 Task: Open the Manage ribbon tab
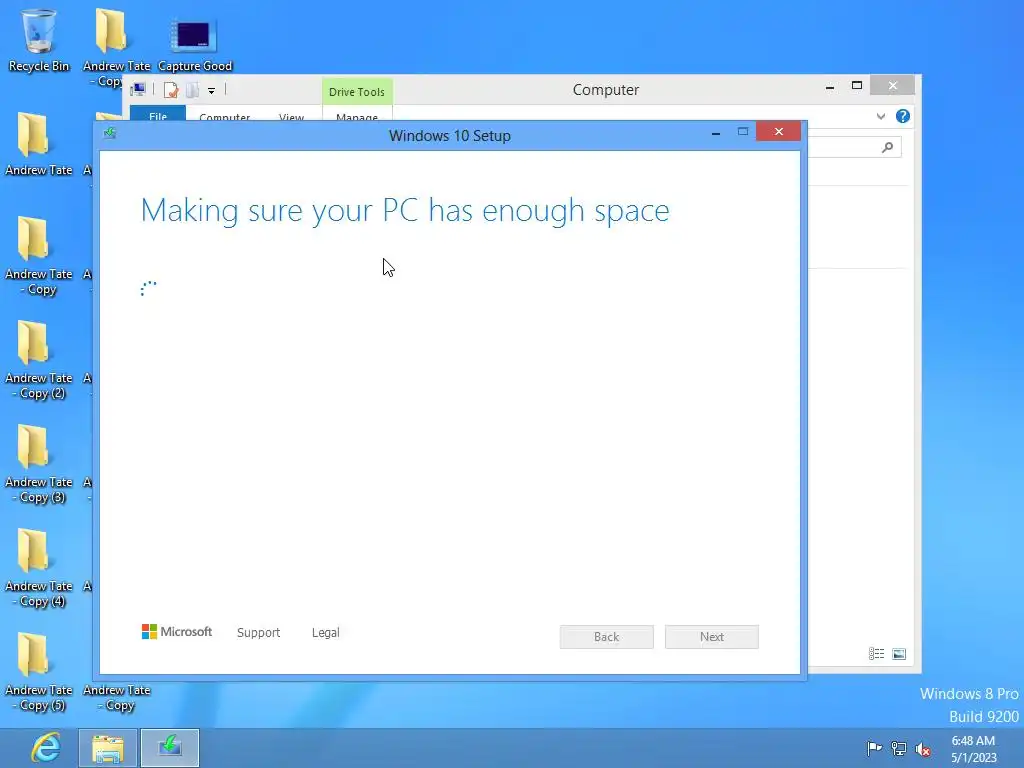pyautogui.click(x=357, y=116)
